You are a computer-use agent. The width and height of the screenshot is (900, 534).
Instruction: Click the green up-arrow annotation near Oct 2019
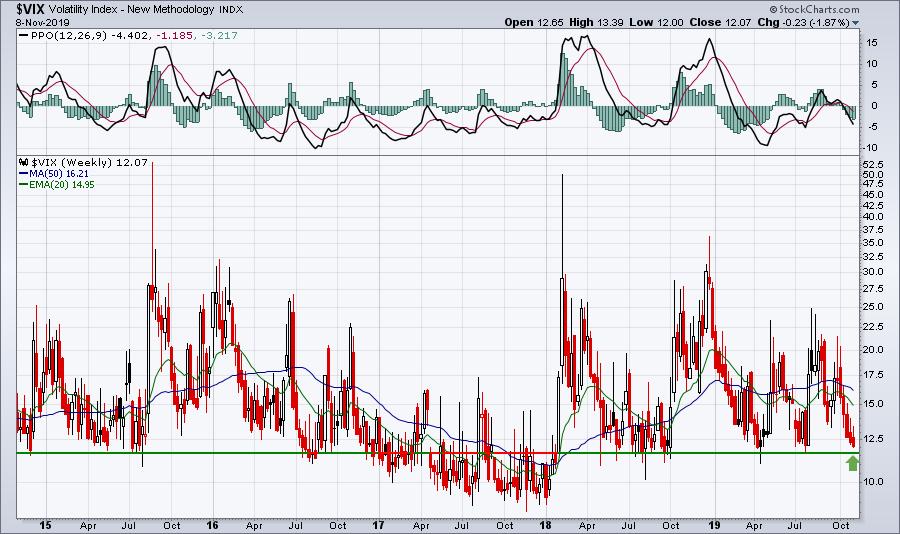pyautogui.click(x=852, y=463)
